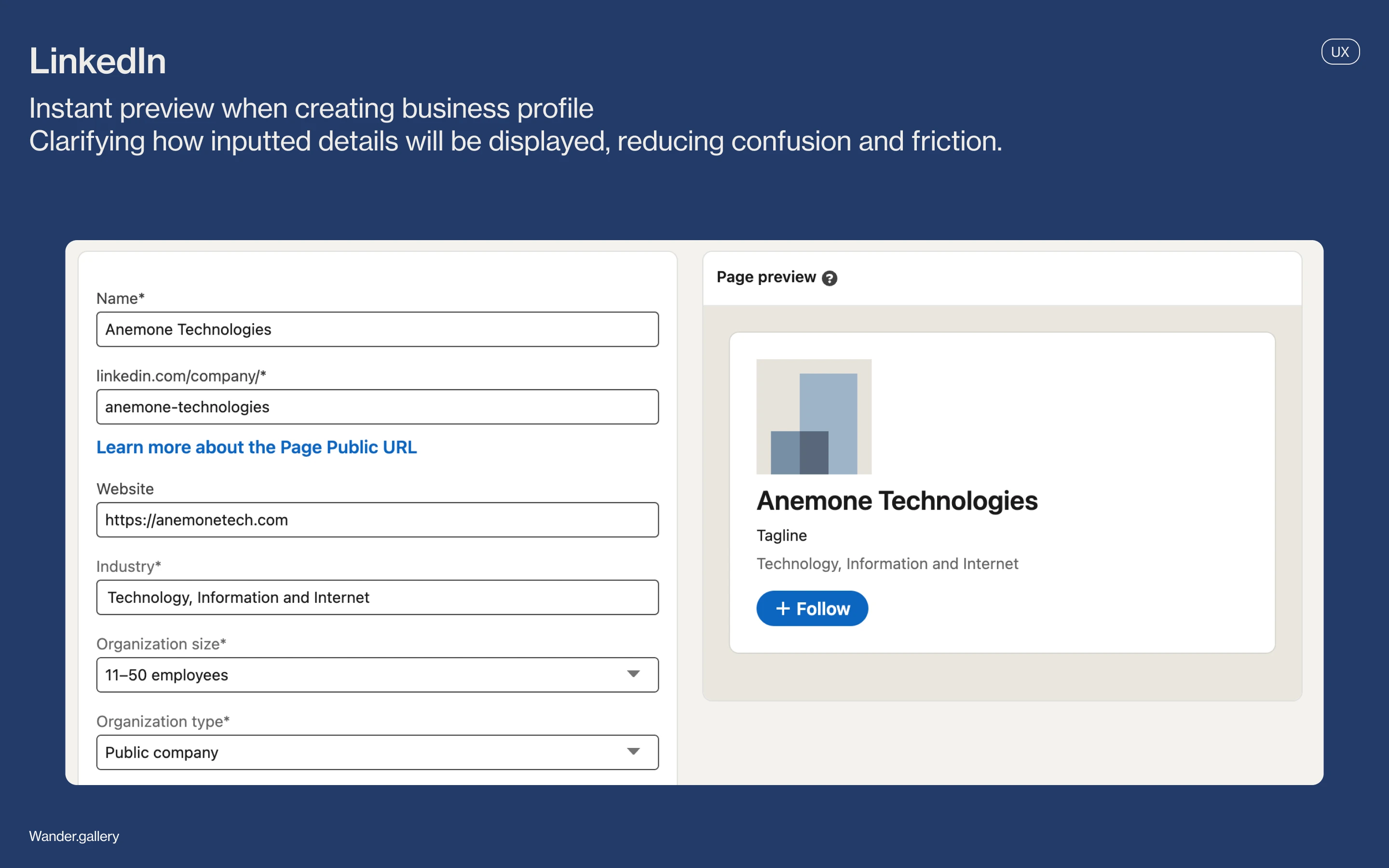The image size is (1389, 868).
Task: Click the UX badge in corner
Action: 1340,52
